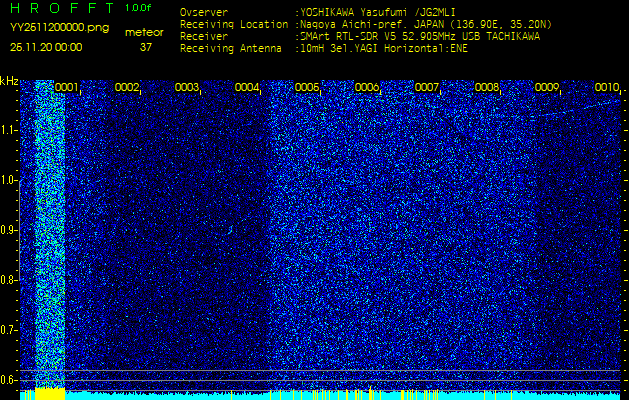
Task: Click the 0005 minute marker
Action: click(306, 87)
